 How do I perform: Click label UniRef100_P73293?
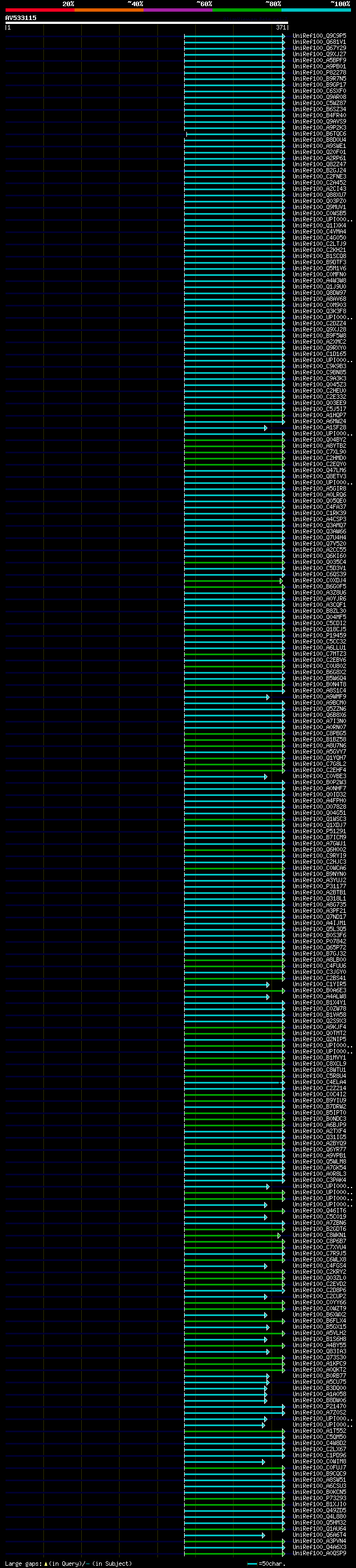(319, 1498)
